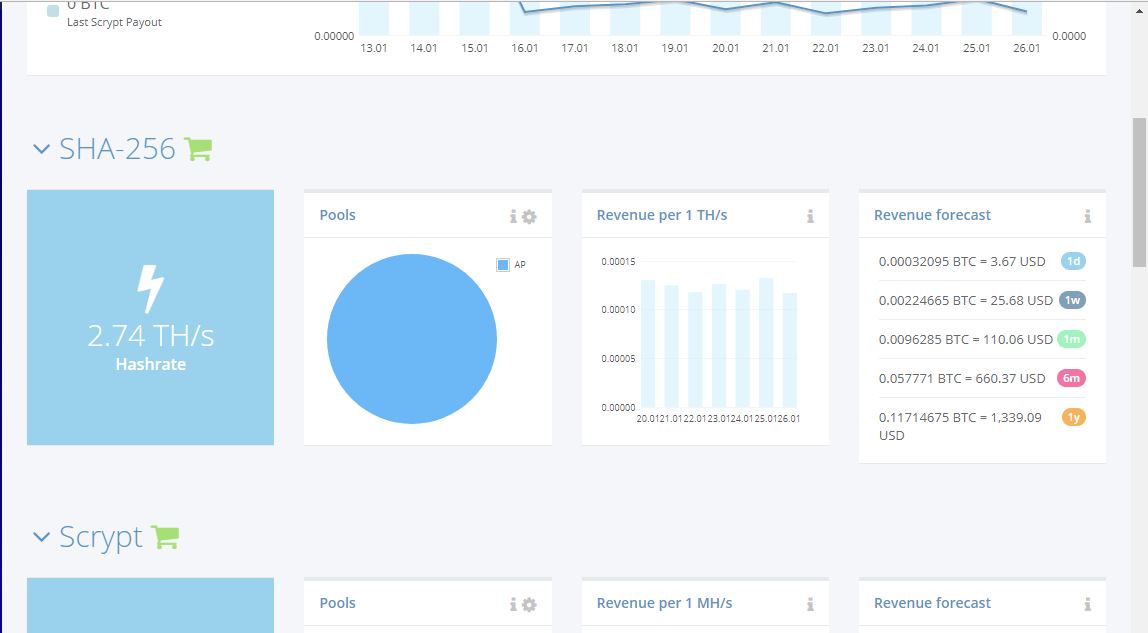The image size is (1148, 633).
Task: Click the lightning bolt hashrate icon
Action: pos(151,288)
